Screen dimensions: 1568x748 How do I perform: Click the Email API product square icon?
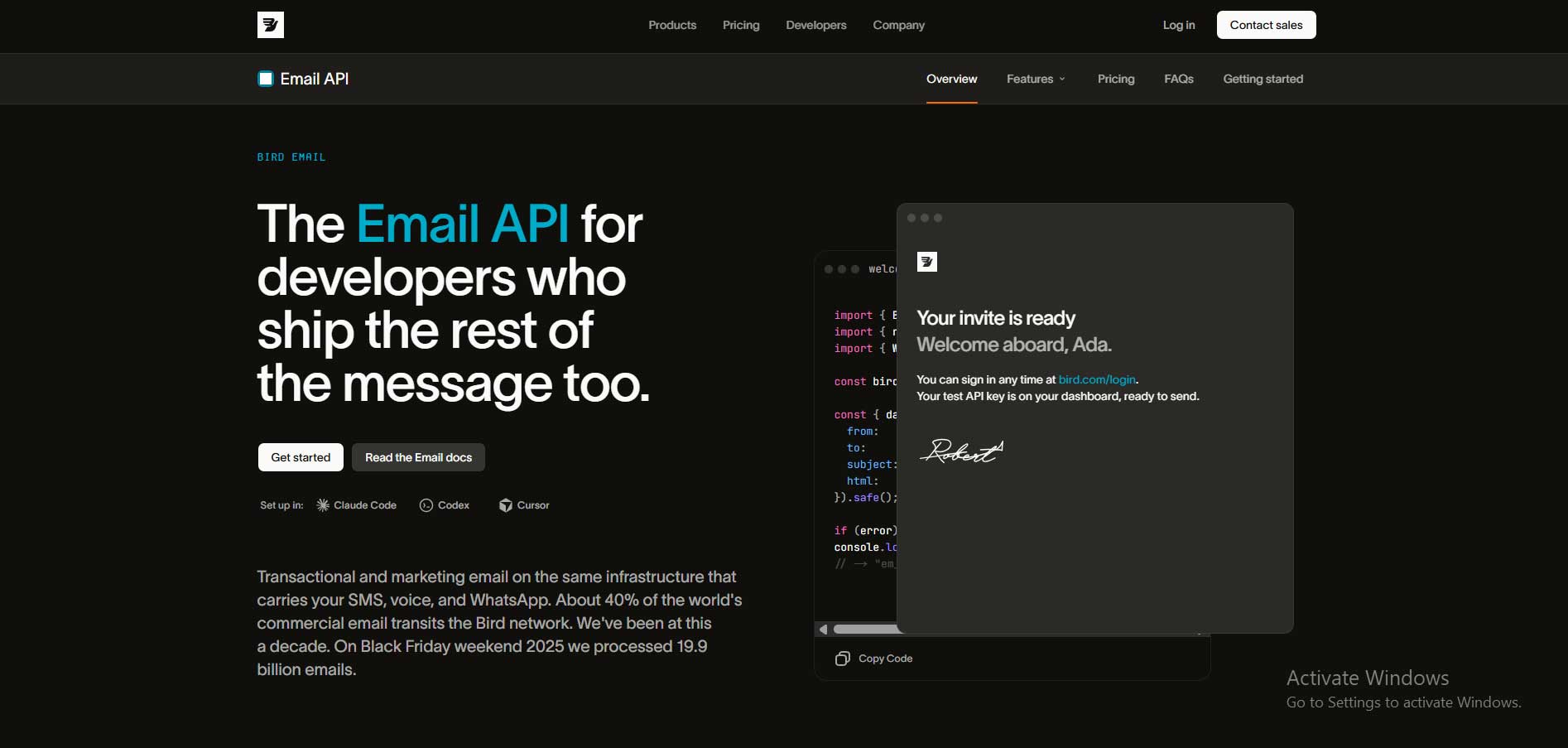click(x=266, y=79)
